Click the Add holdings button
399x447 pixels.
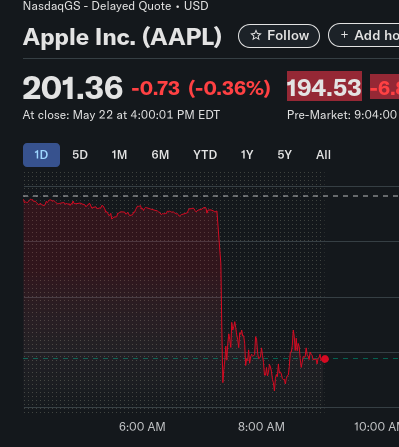[364, 35]
